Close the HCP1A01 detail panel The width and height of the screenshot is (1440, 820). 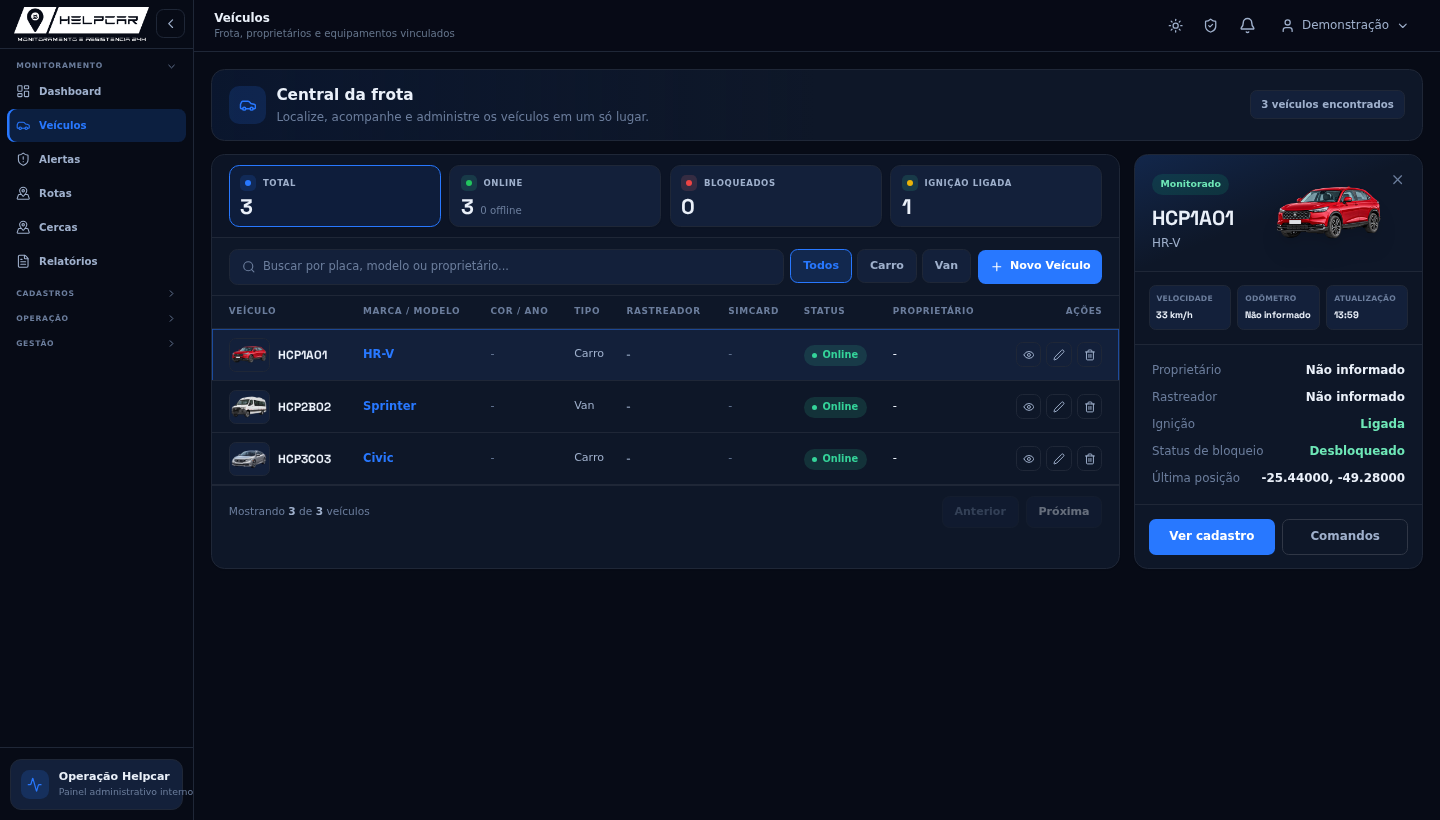point(1398,180)
